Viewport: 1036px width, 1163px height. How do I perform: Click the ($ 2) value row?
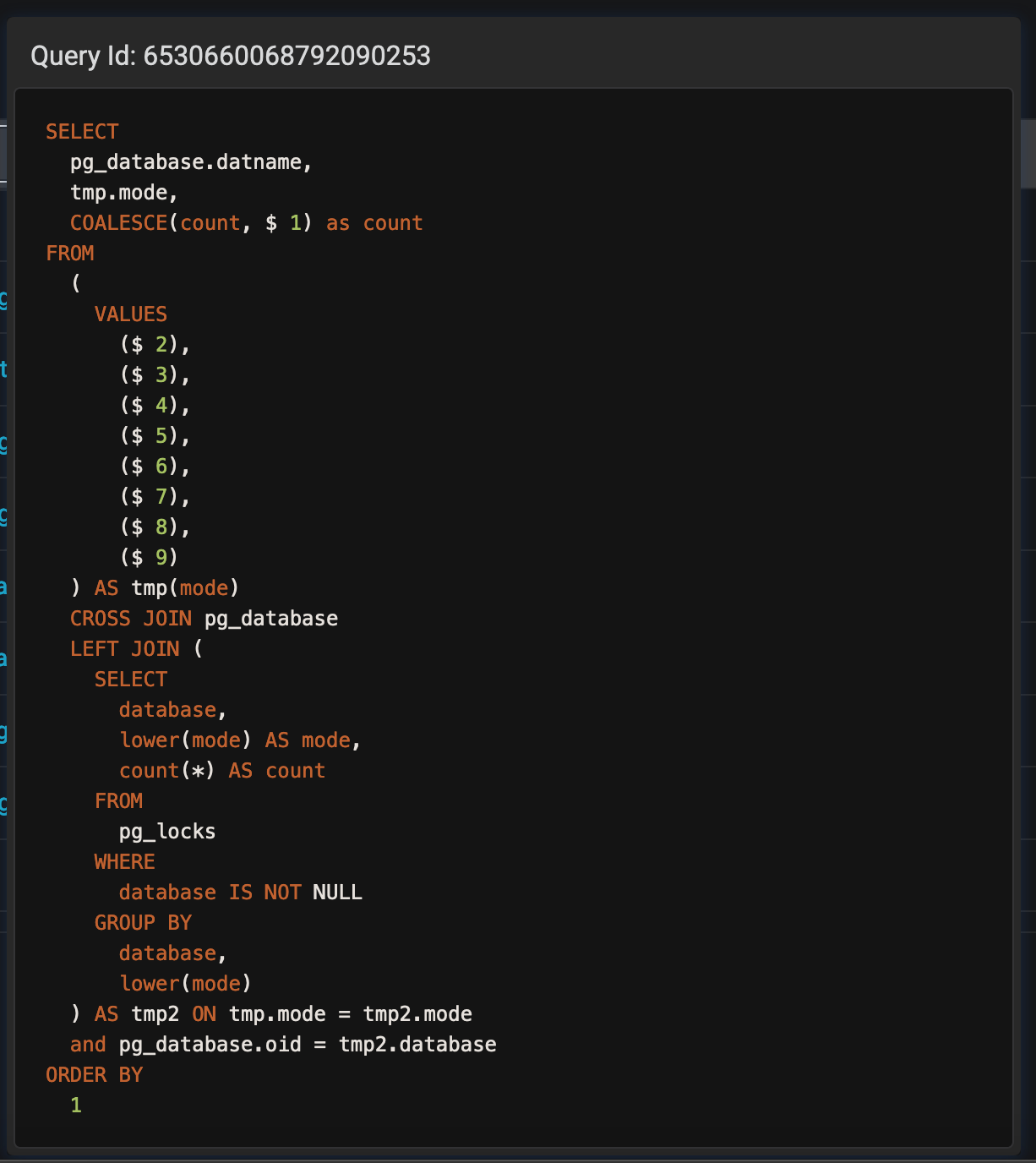click(155, 345)
